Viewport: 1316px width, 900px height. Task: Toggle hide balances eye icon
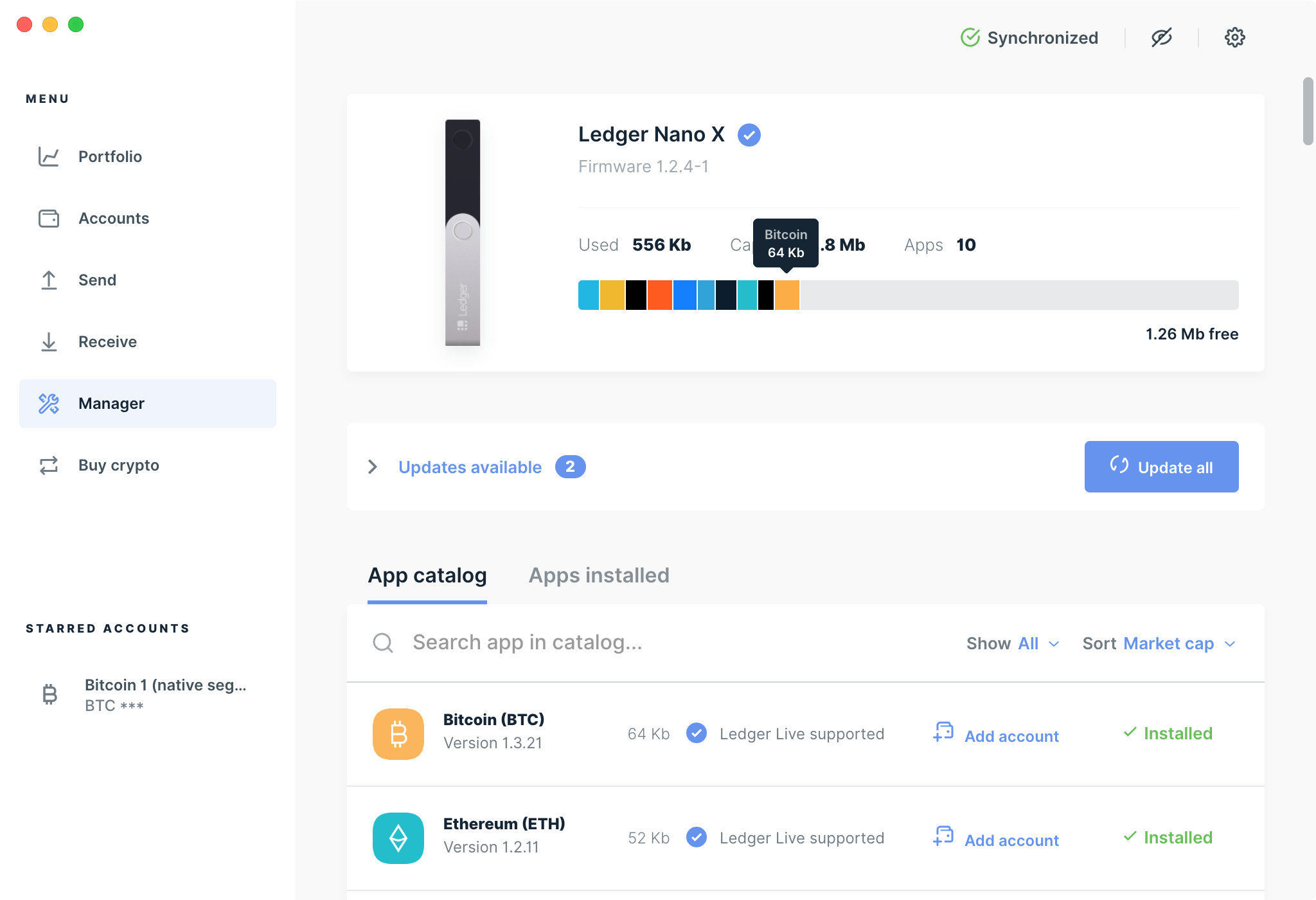pyautogui.click(x=1162, y=37)
